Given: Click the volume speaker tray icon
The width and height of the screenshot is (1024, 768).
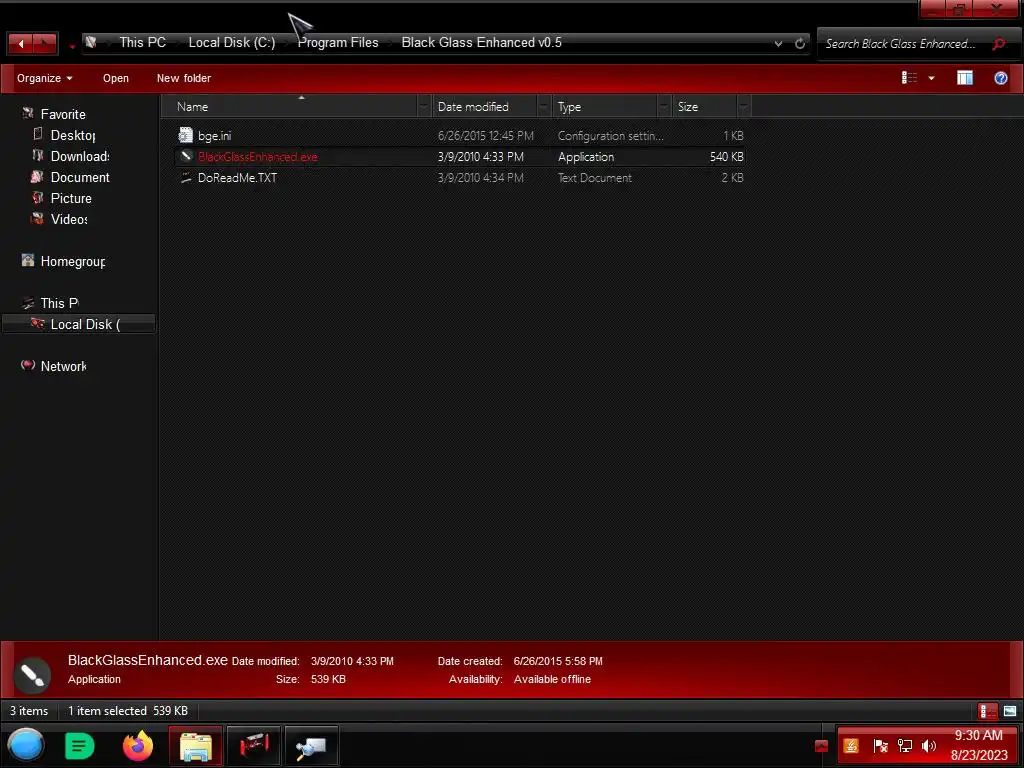Looking at the screenshot, I should click(929, 746).
